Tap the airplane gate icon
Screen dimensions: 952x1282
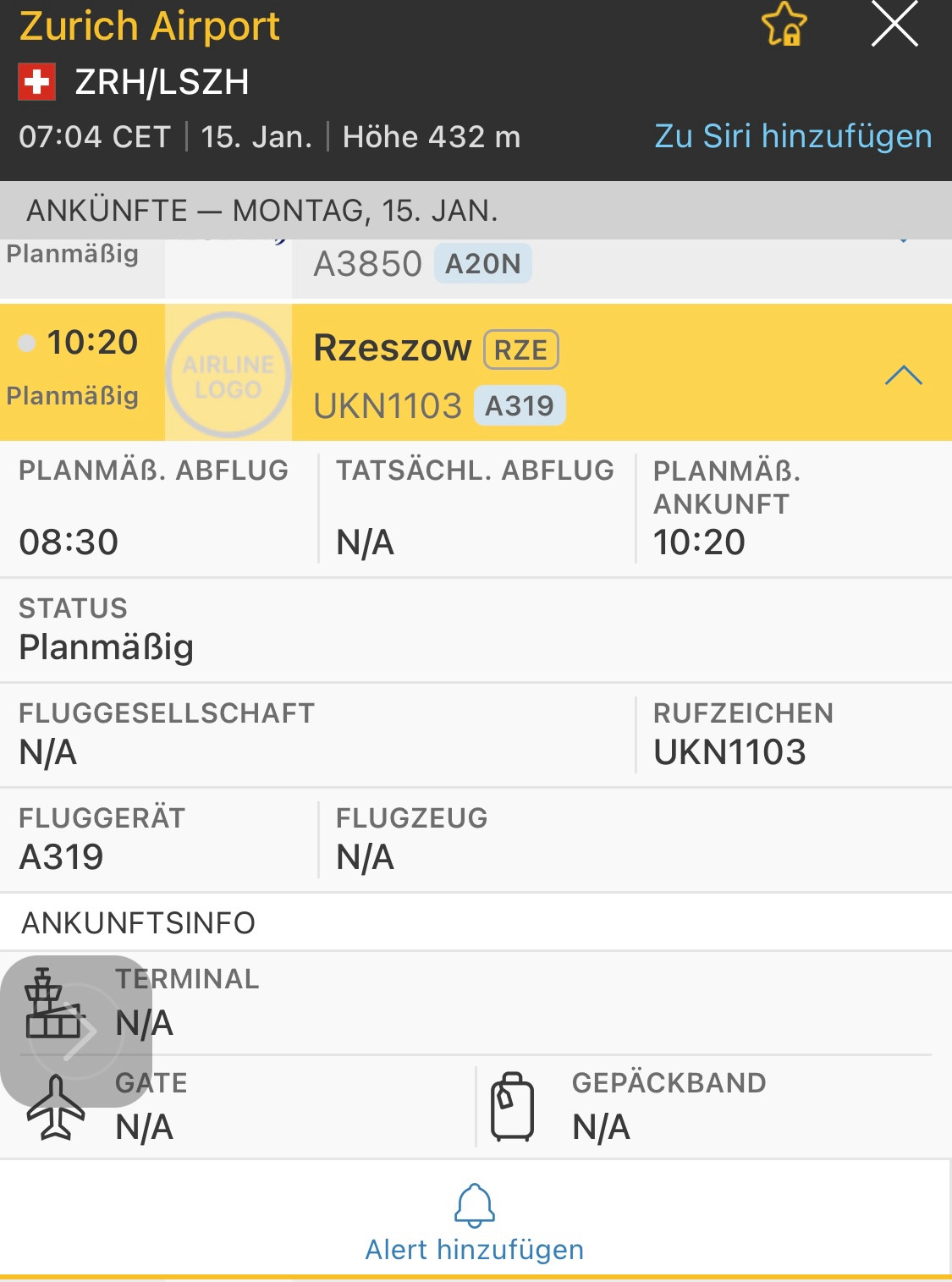(56, 1107)
